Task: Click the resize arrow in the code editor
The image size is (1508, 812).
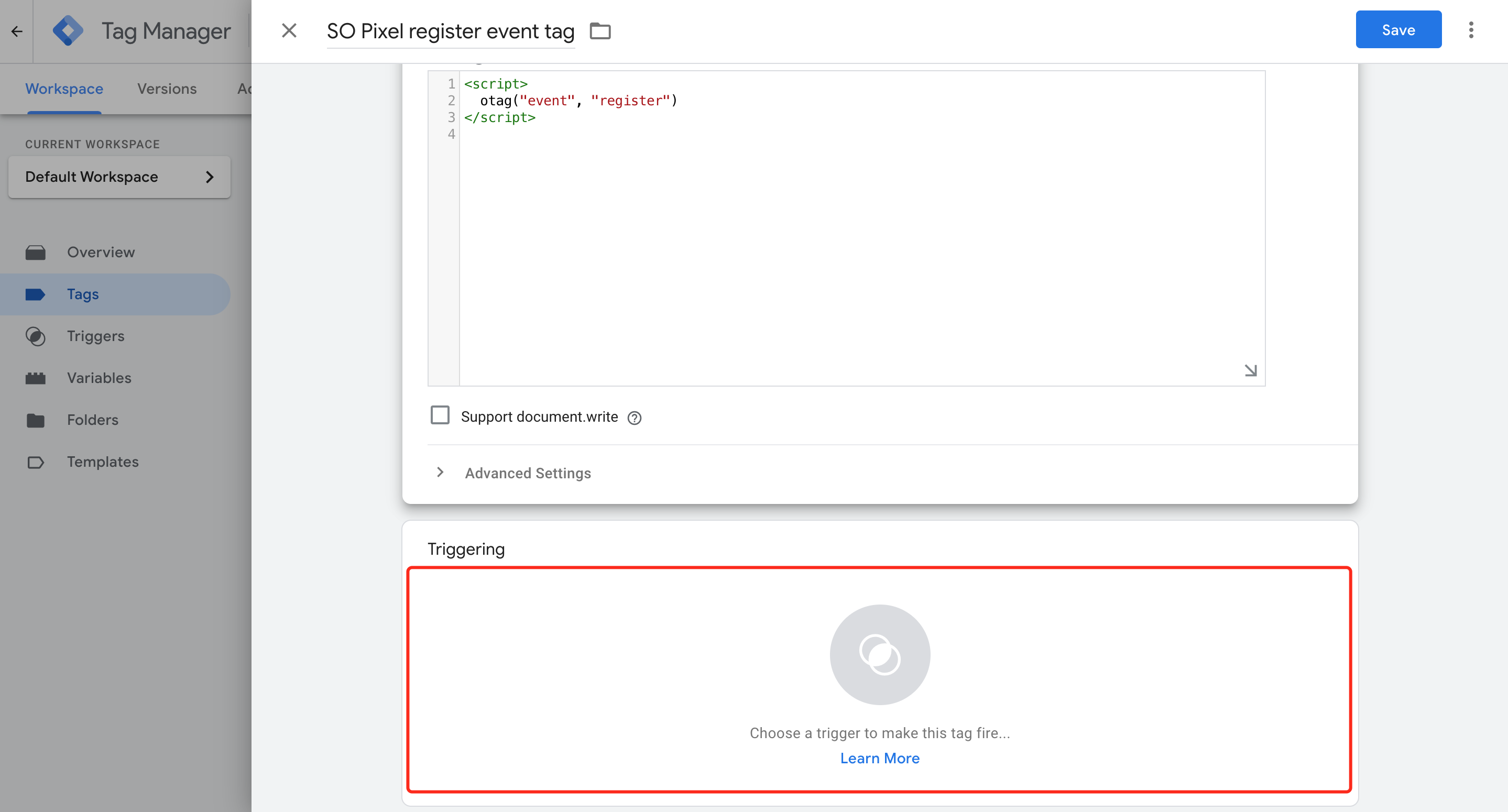Action: [x=1250, y=370]
